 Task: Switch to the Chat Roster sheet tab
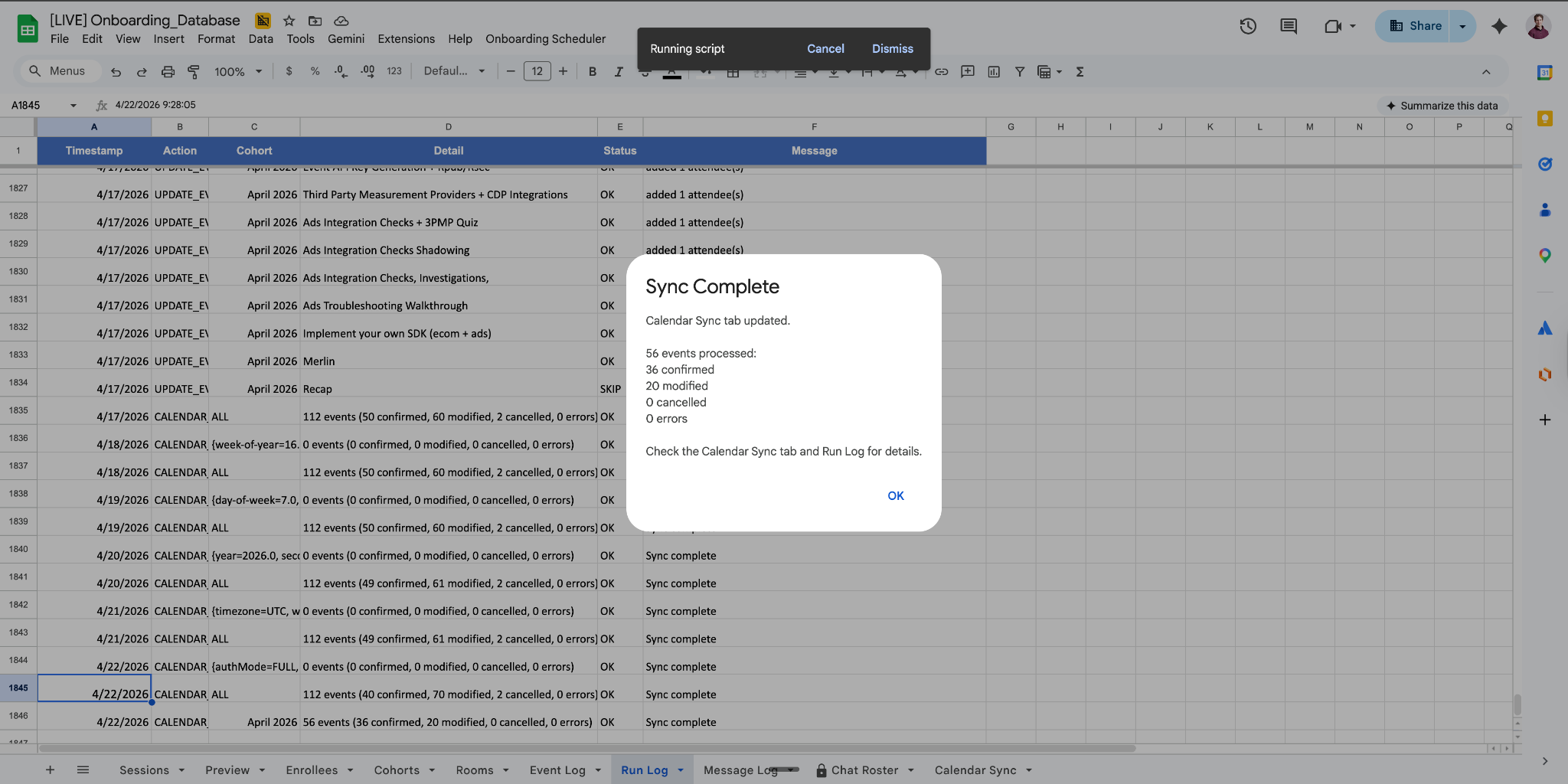[864, 770]
